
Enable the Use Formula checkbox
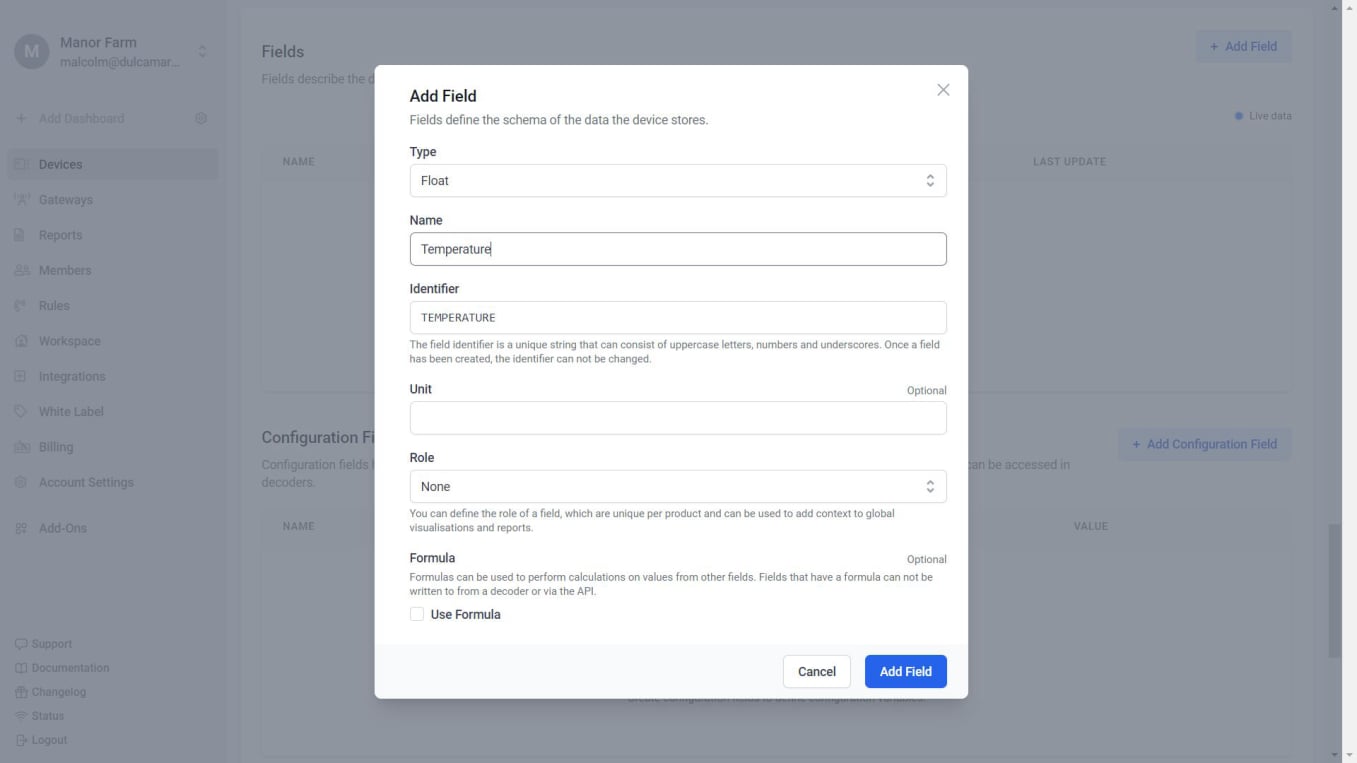[x=417, y=614]
